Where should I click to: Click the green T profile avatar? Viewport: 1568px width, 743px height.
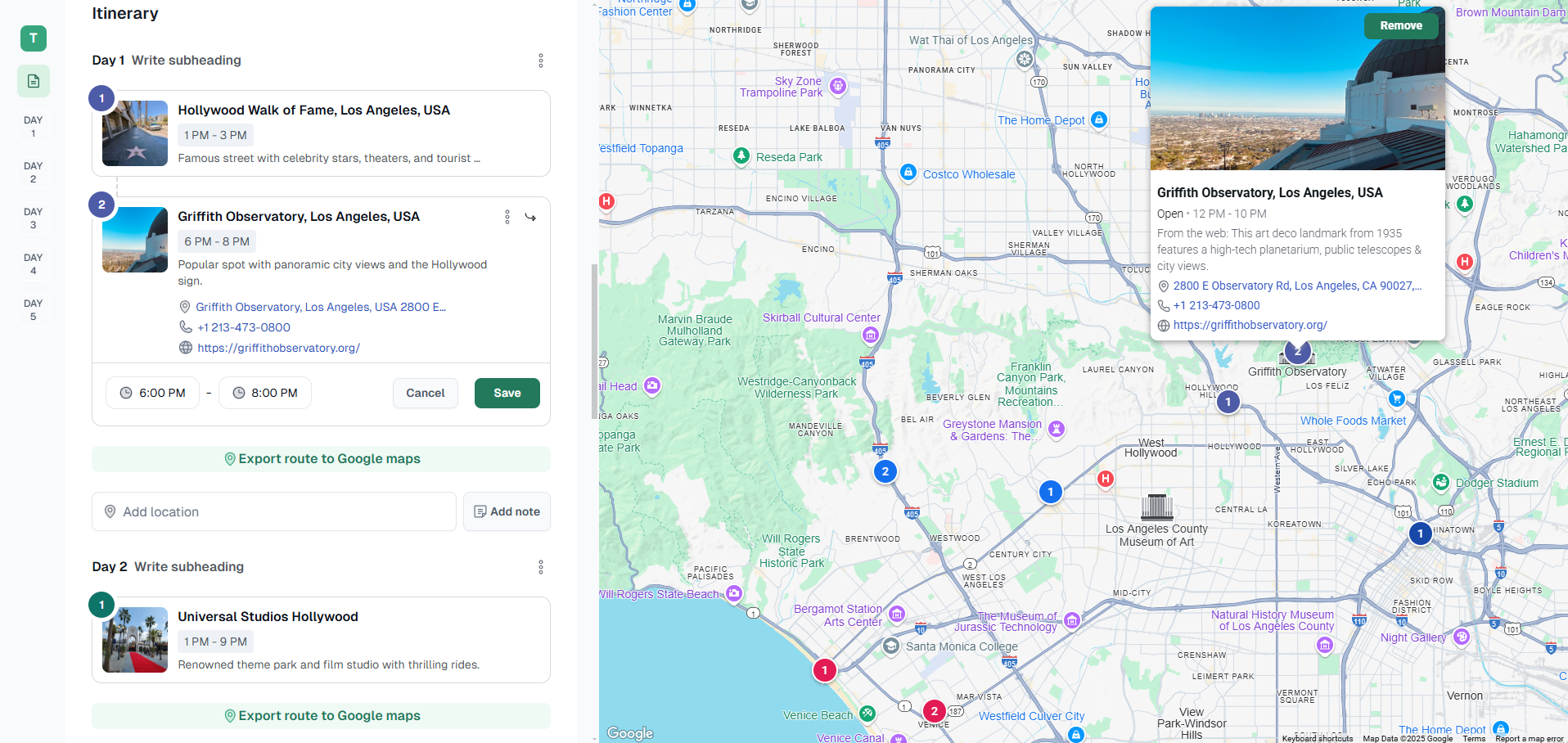tap(34, 38)
